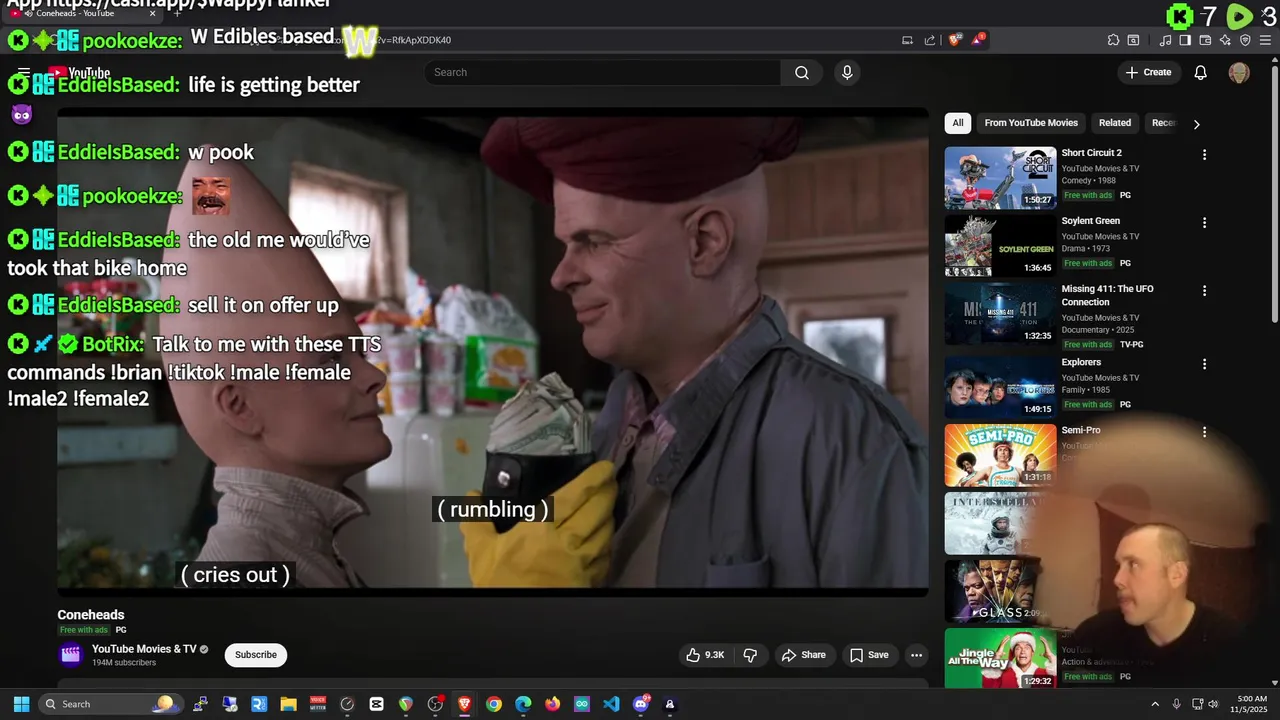1280x720 pixels.
Task: Click the Coneheads video title text
Action: [91, 615]
